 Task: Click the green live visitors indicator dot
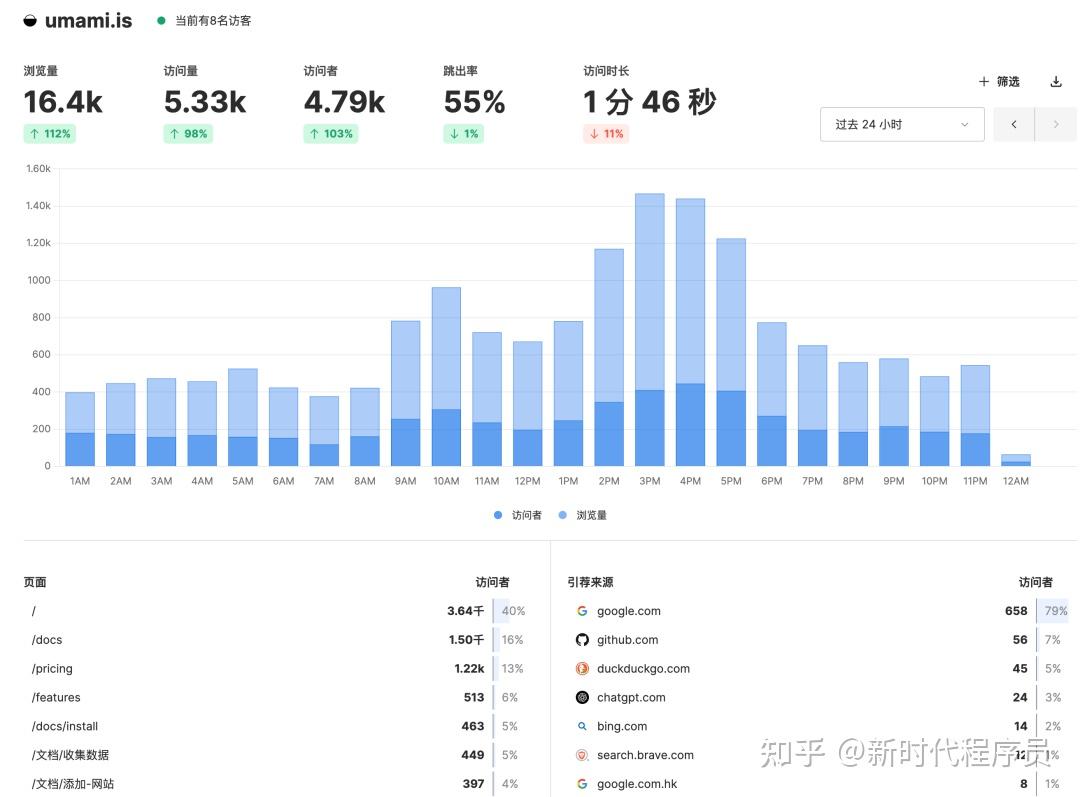(160, 19)
